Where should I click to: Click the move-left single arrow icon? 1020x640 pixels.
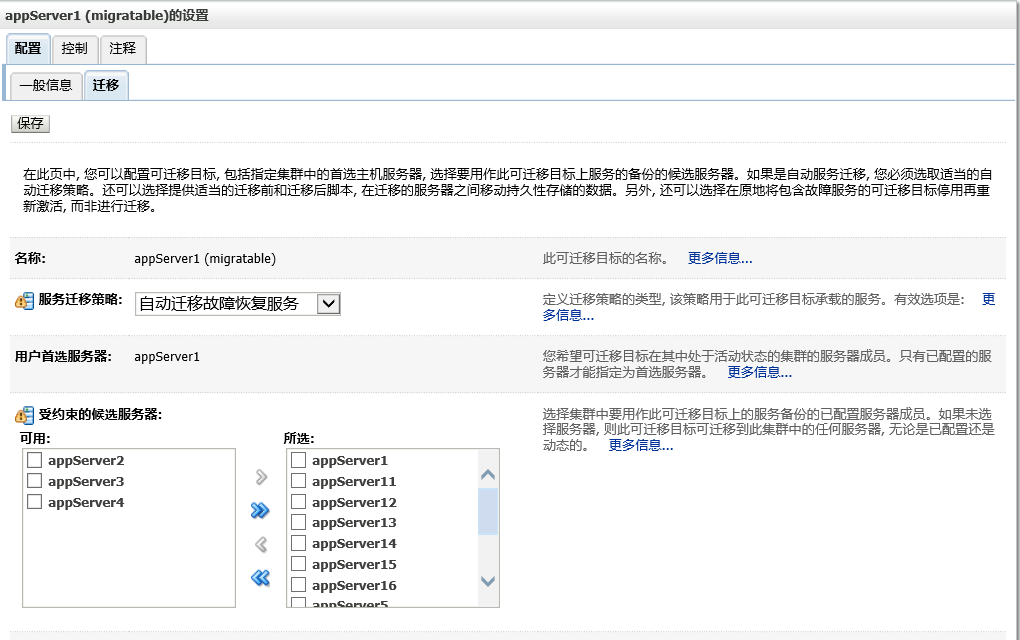[261, 544]
